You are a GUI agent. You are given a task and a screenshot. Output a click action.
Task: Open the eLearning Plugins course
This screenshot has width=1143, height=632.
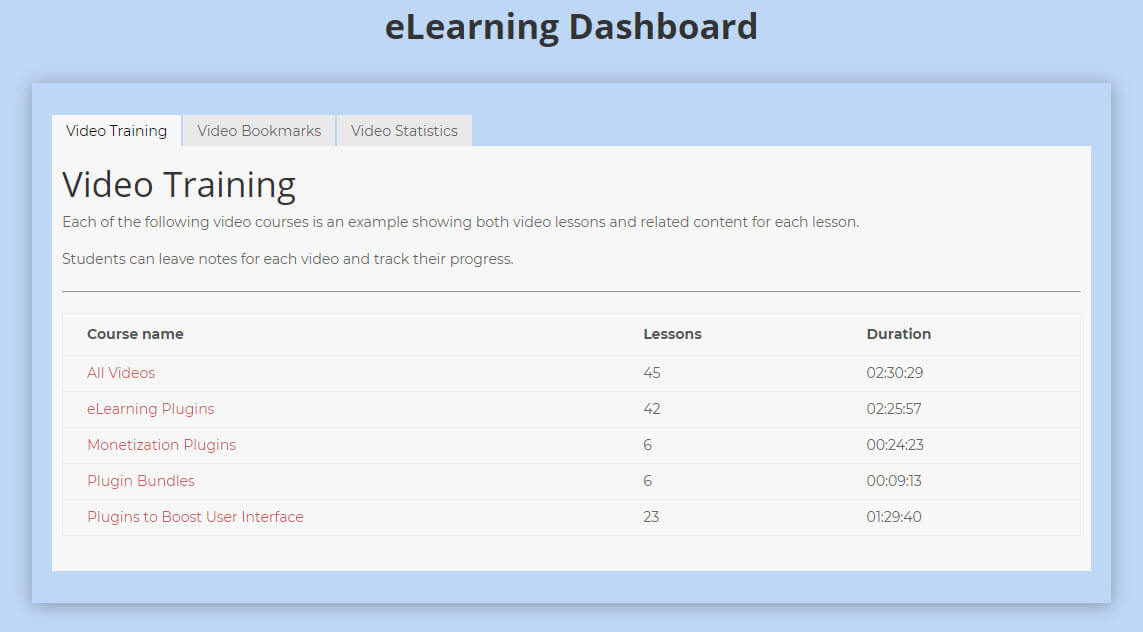[150, 409]
